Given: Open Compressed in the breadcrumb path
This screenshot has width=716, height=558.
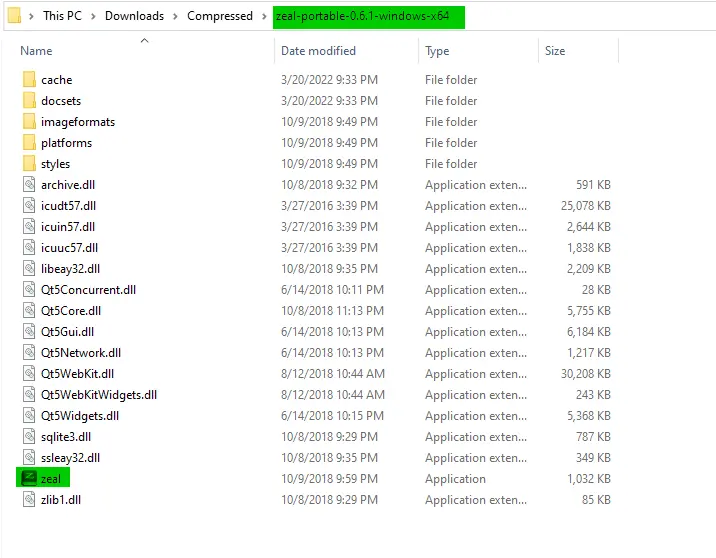Looking at the screenshot, I should [220, 16].
